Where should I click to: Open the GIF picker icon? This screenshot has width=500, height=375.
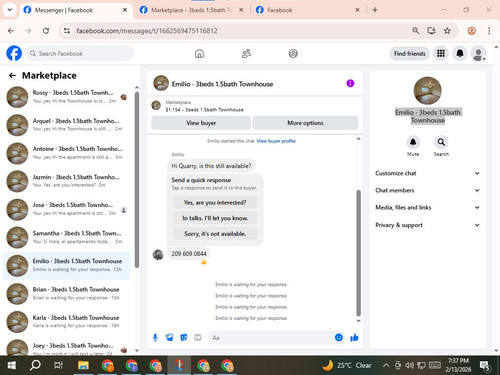(198, 338)
